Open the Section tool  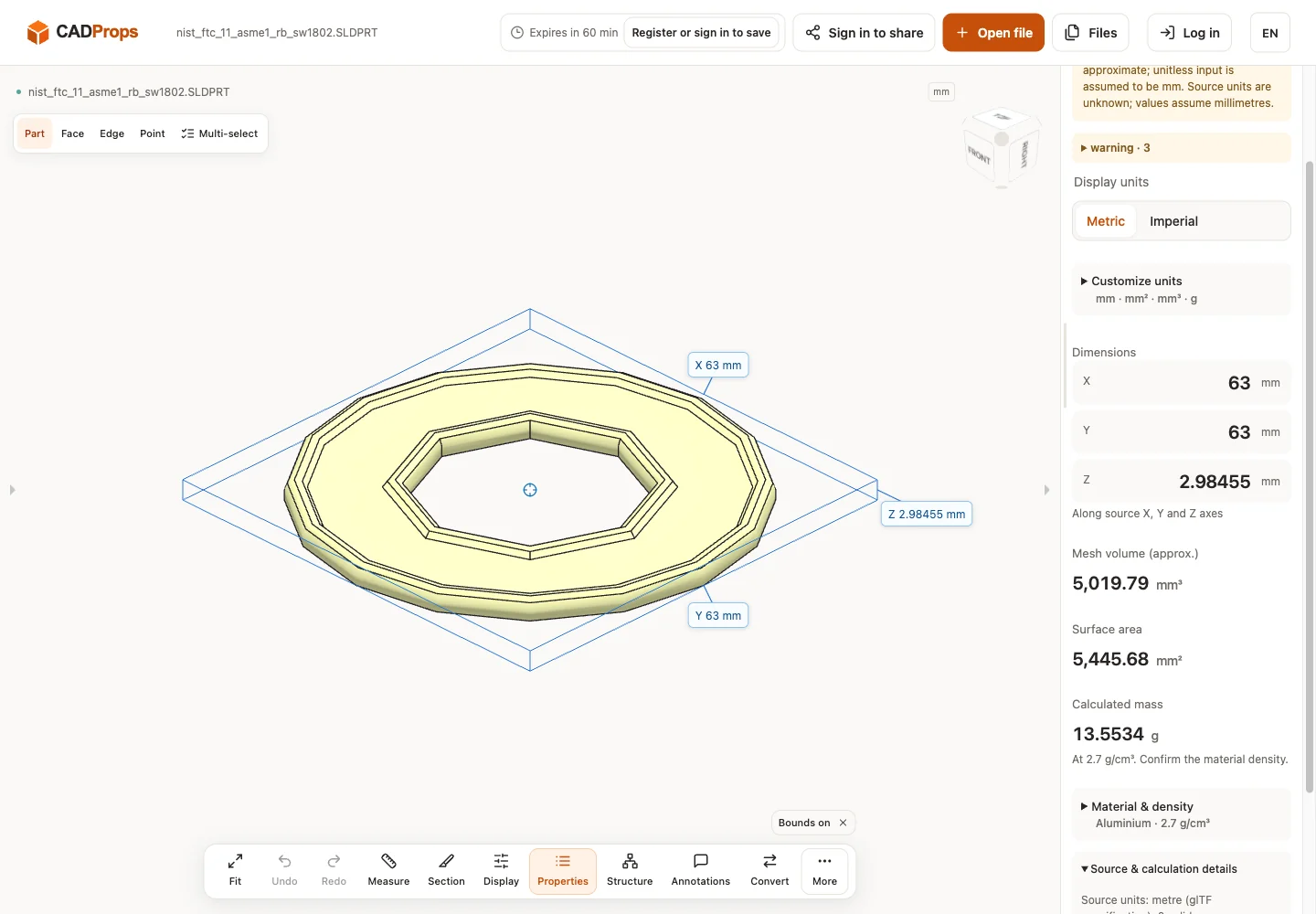click(x=446, y=869)
